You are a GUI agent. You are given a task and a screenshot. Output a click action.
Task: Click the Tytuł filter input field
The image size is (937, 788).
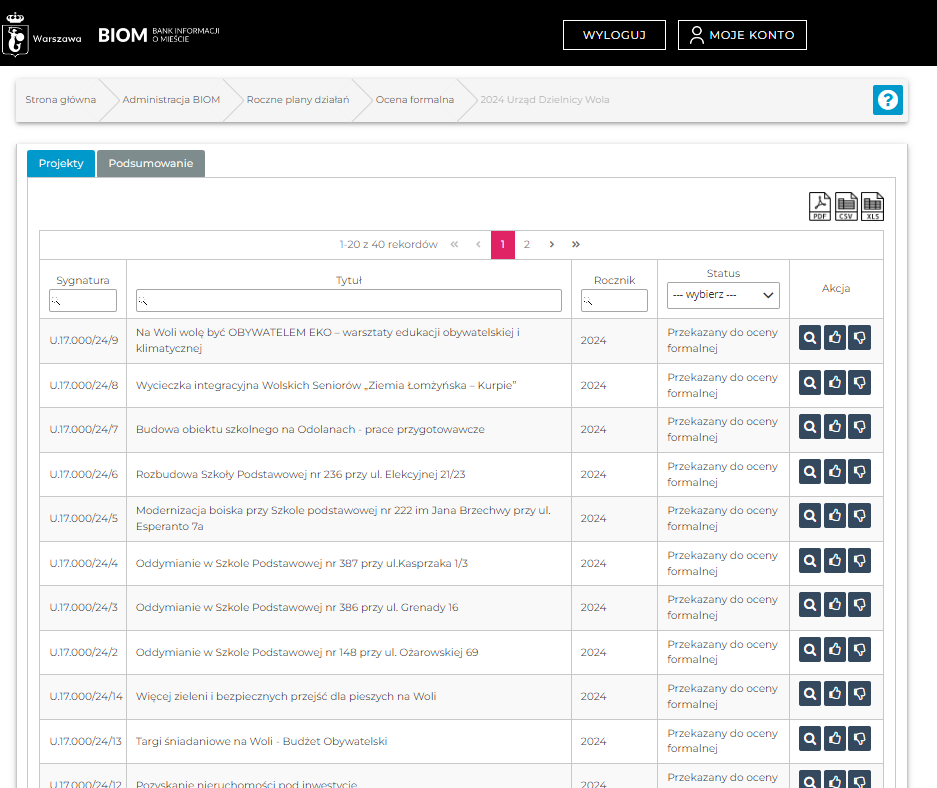(x=349, y=300)
